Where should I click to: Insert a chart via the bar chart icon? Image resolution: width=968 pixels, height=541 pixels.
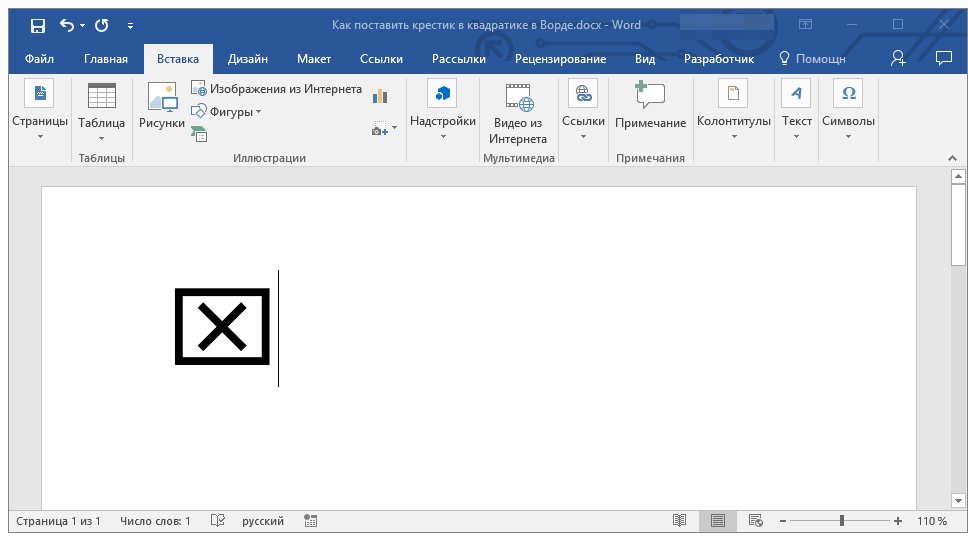tap(380, 96)
